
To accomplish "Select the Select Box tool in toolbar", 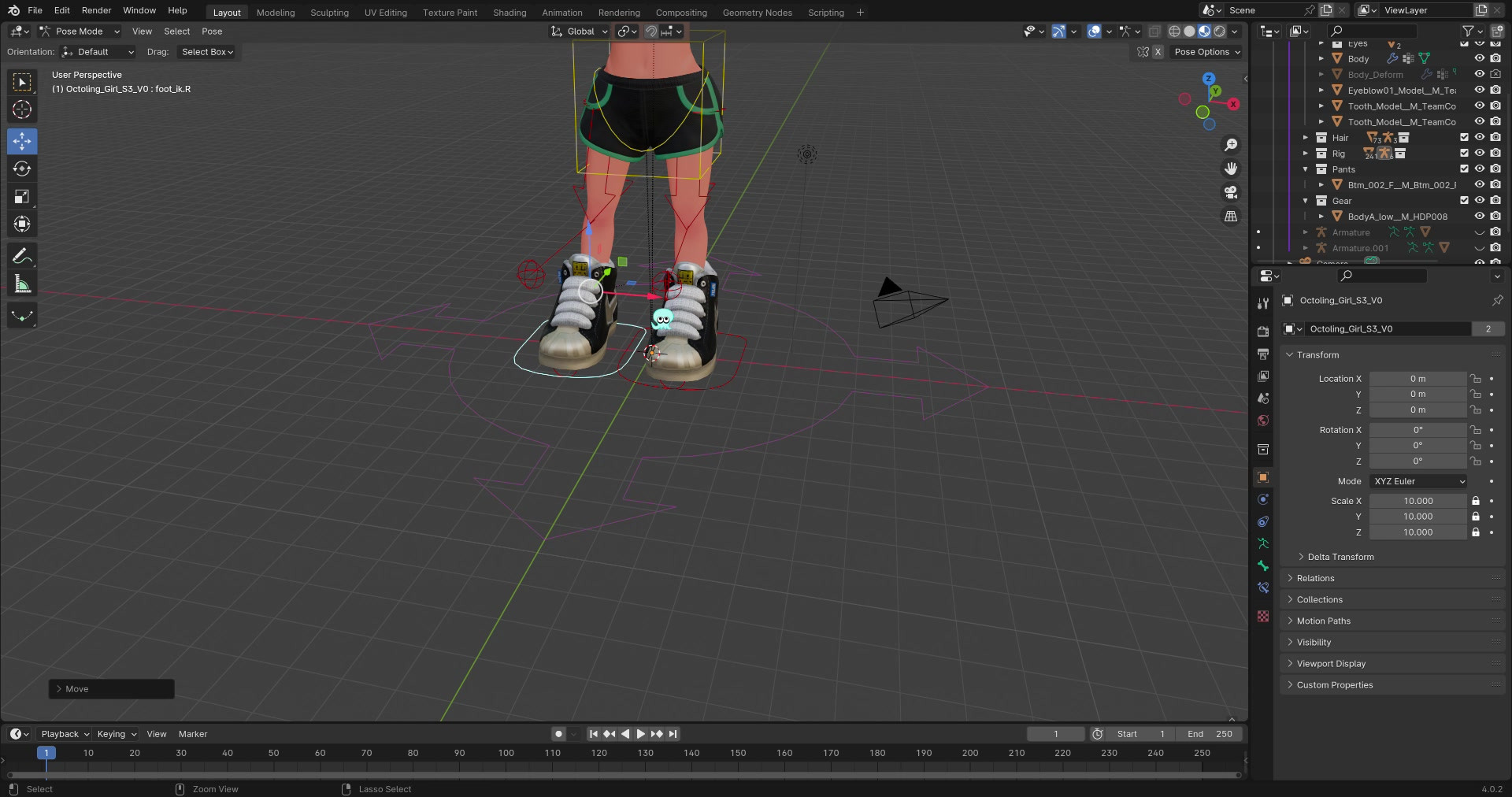I will [22, 82].
